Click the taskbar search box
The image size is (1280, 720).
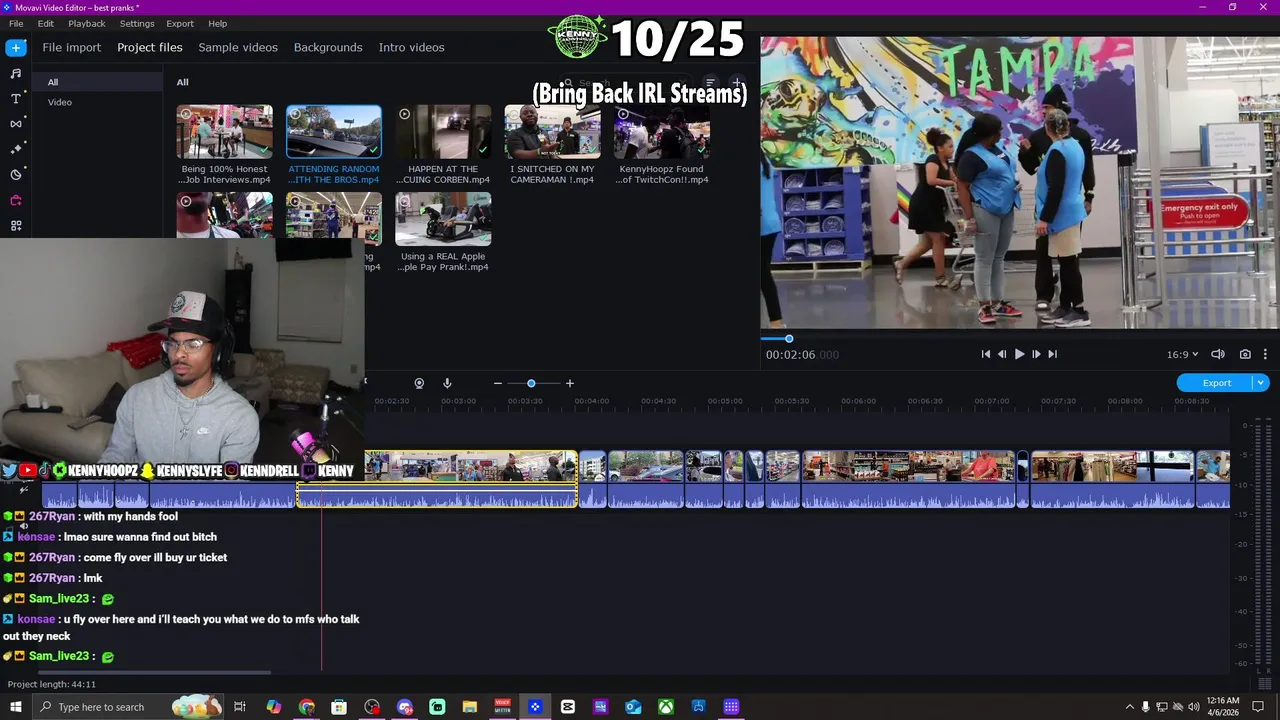(x=128, y=707)
